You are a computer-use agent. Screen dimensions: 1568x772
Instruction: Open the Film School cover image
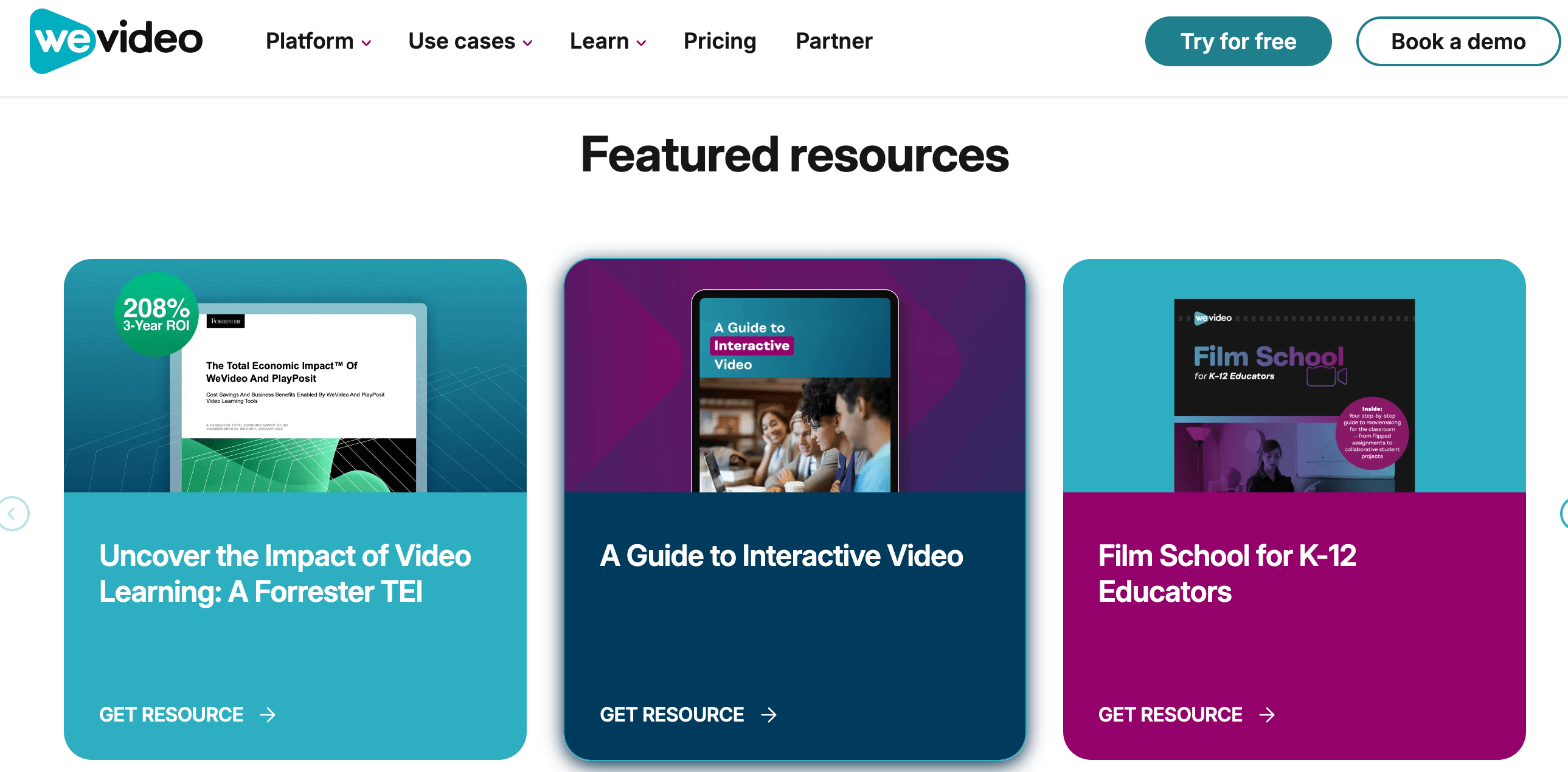pos(1294,396)
